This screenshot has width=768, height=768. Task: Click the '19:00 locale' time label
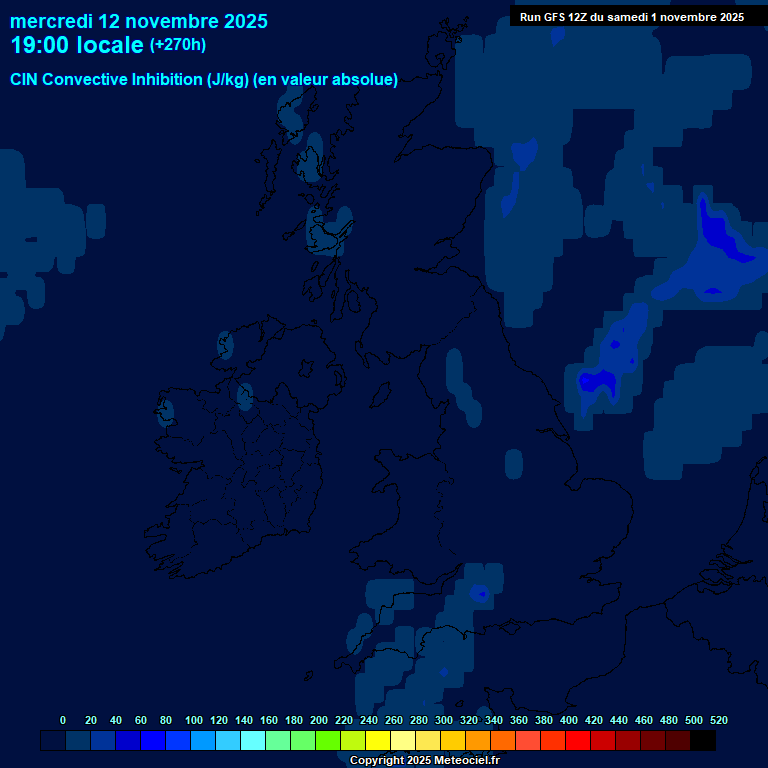77,45
